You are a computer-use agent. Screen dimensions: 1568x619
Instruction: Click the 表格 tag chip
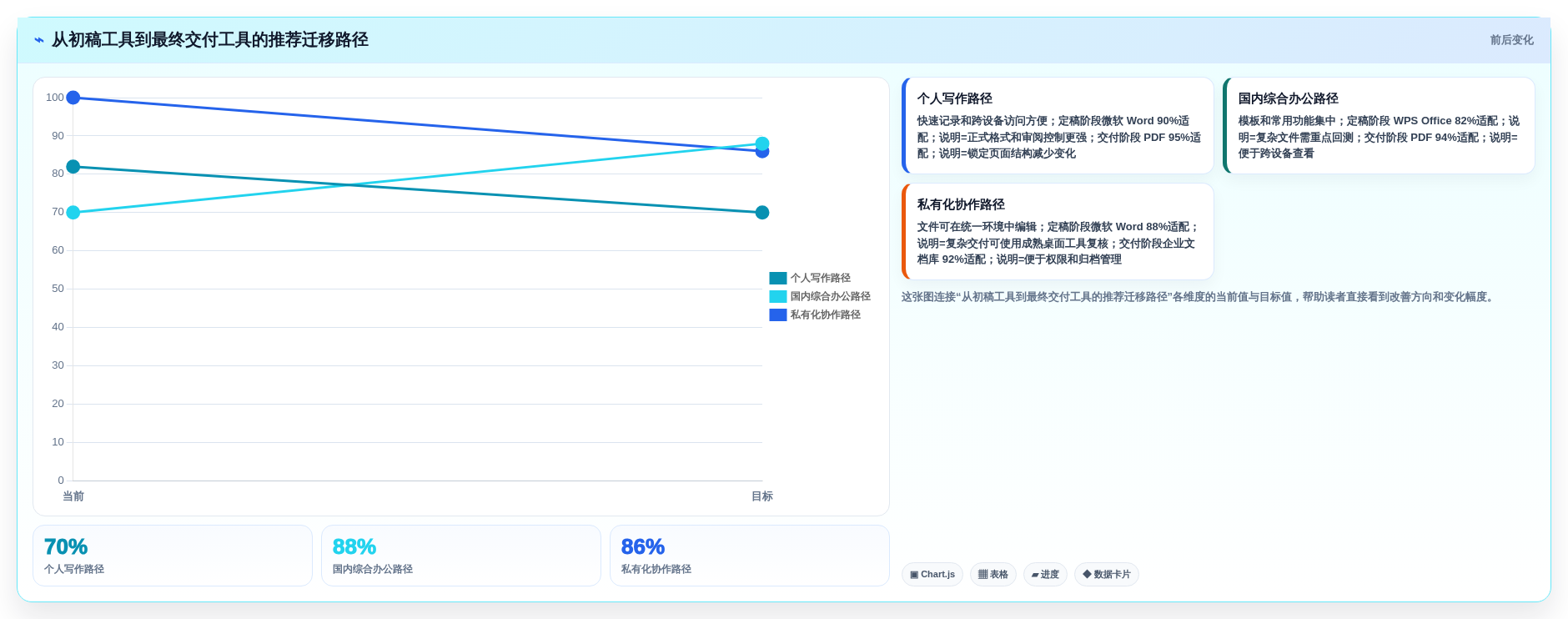pyautogui.click(x=993, y=574)
